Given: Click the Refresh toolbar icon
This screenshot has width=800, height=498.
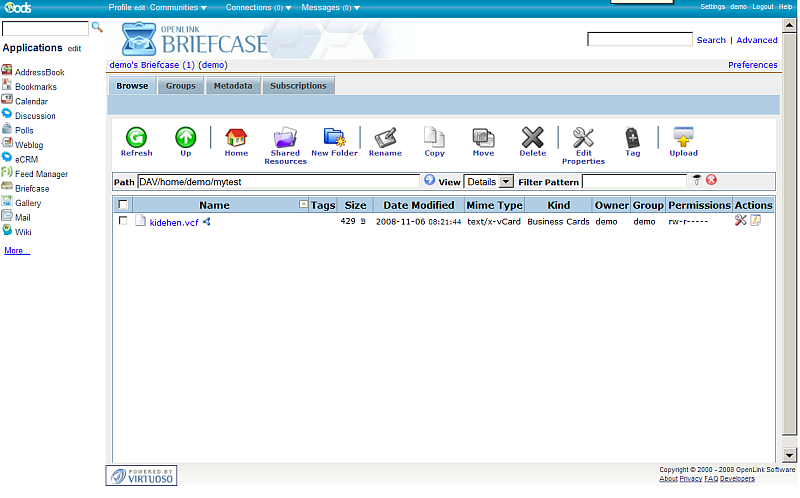Looking at the screenshot, I should pyautogui.click(x=136, y=140).
